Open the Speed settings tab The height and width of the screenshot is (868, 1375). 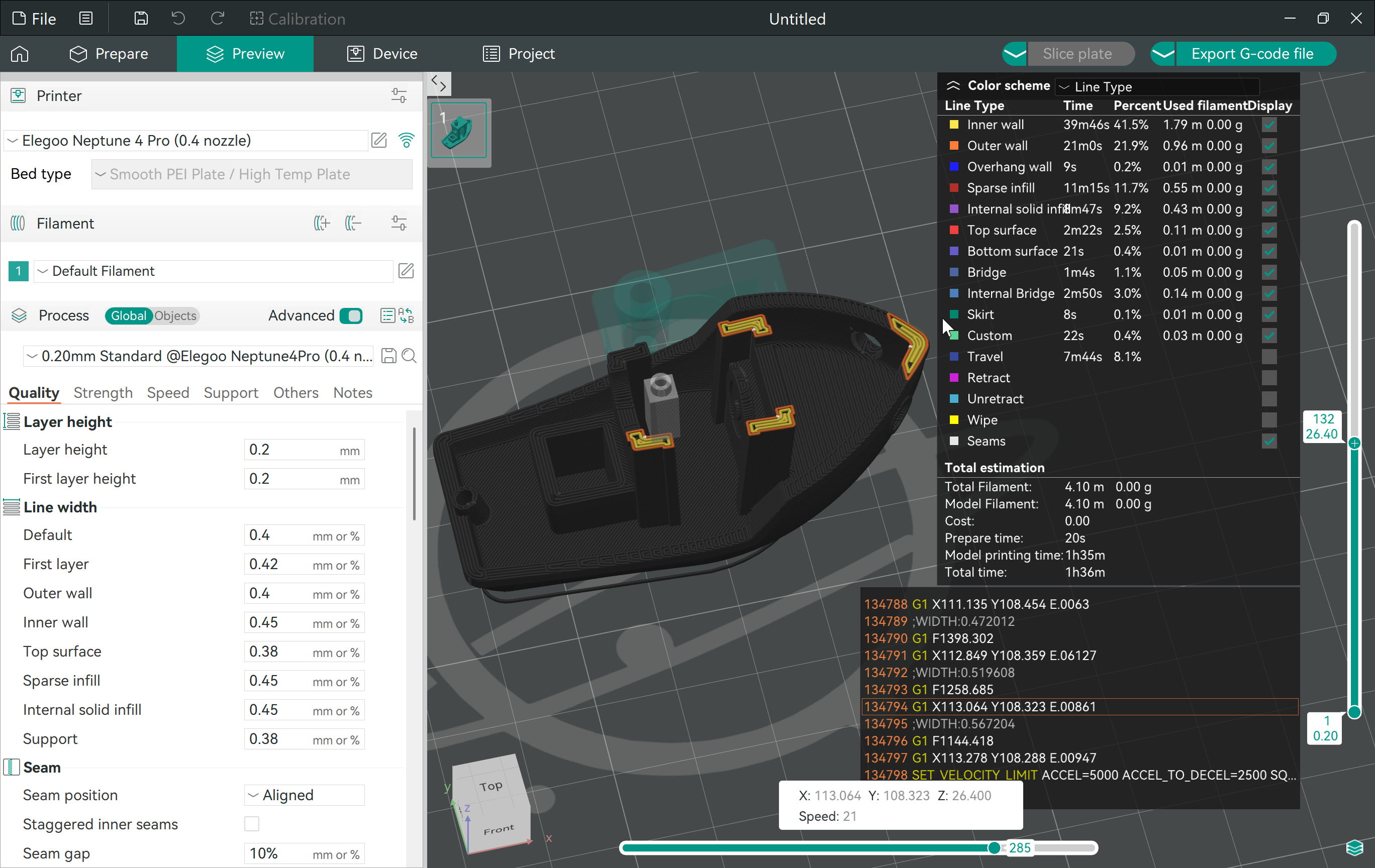168,393
